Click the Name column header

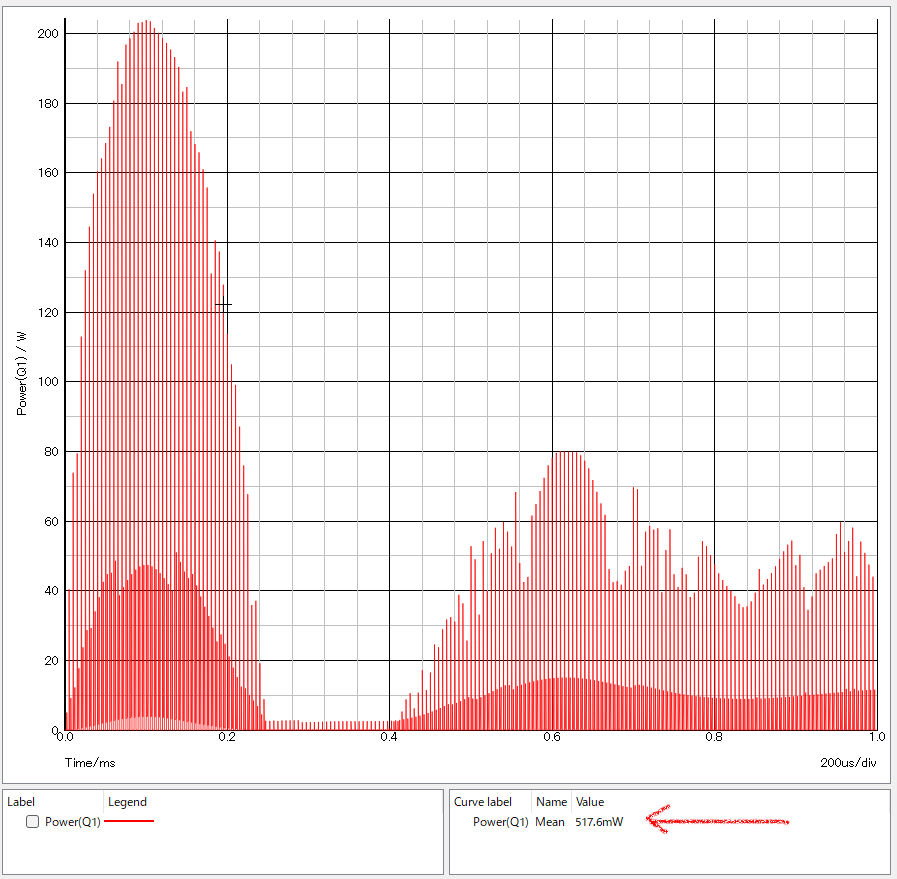(551, 802)
